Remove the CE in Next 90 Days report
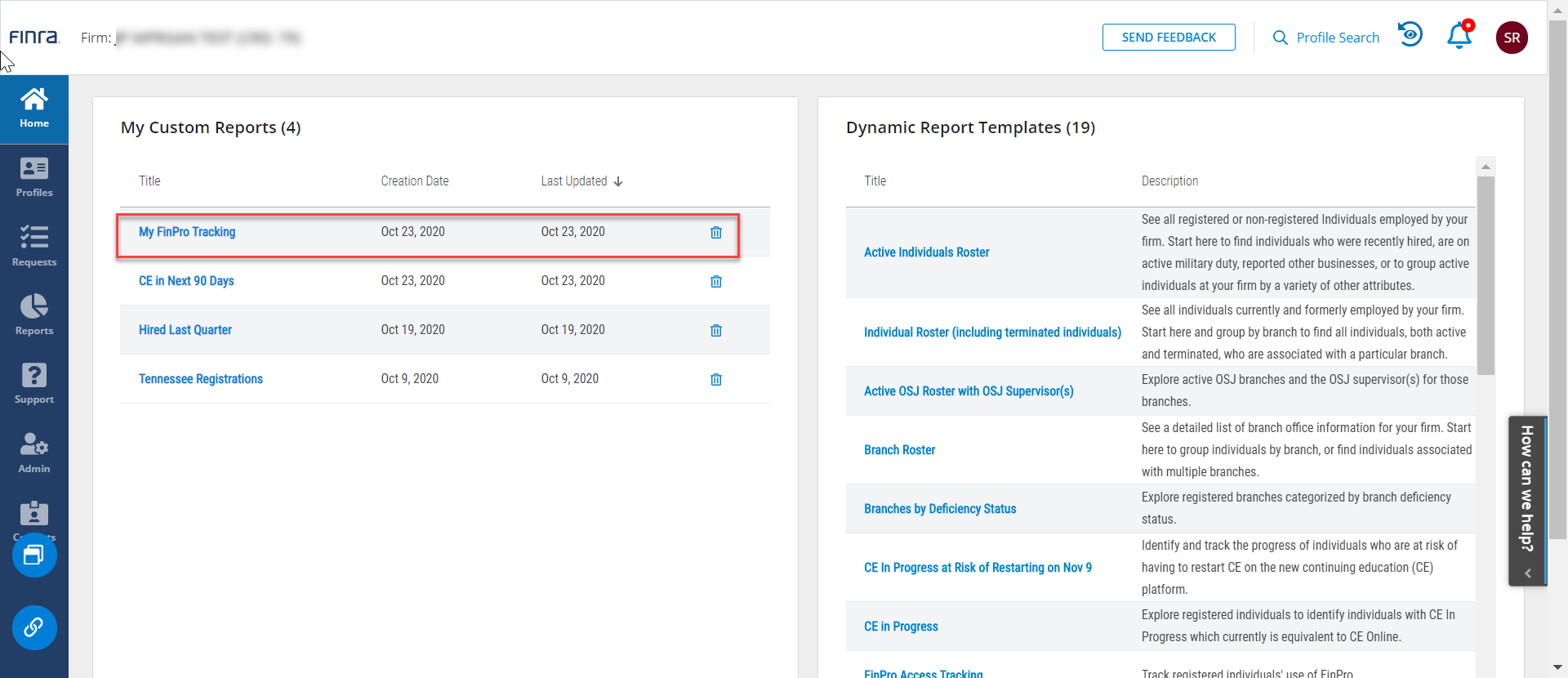This screenshot has width=1568, height=678. click(x=715, y=282)
